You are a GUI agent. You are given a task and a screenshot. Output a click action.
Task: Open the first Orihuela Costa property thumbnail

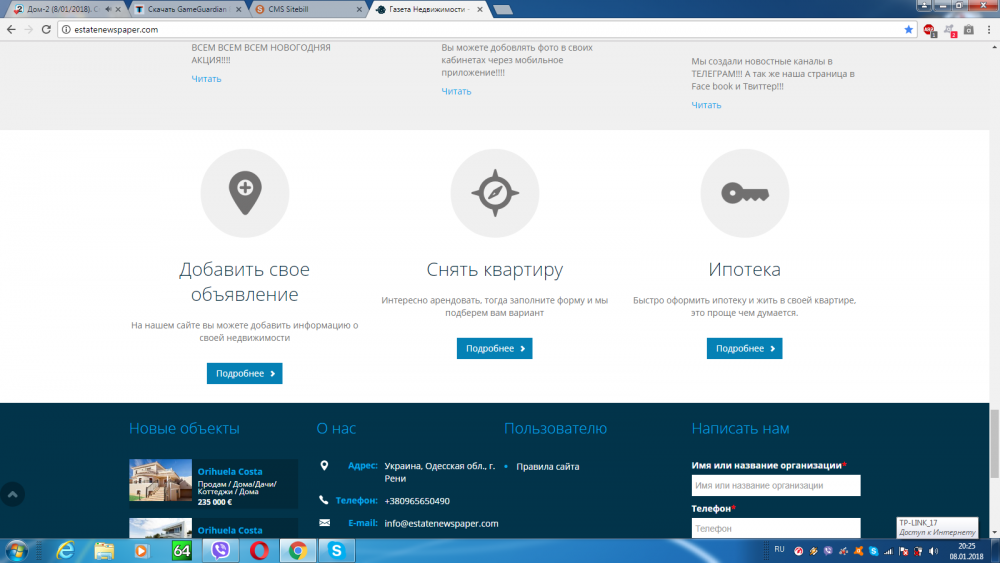160,481
